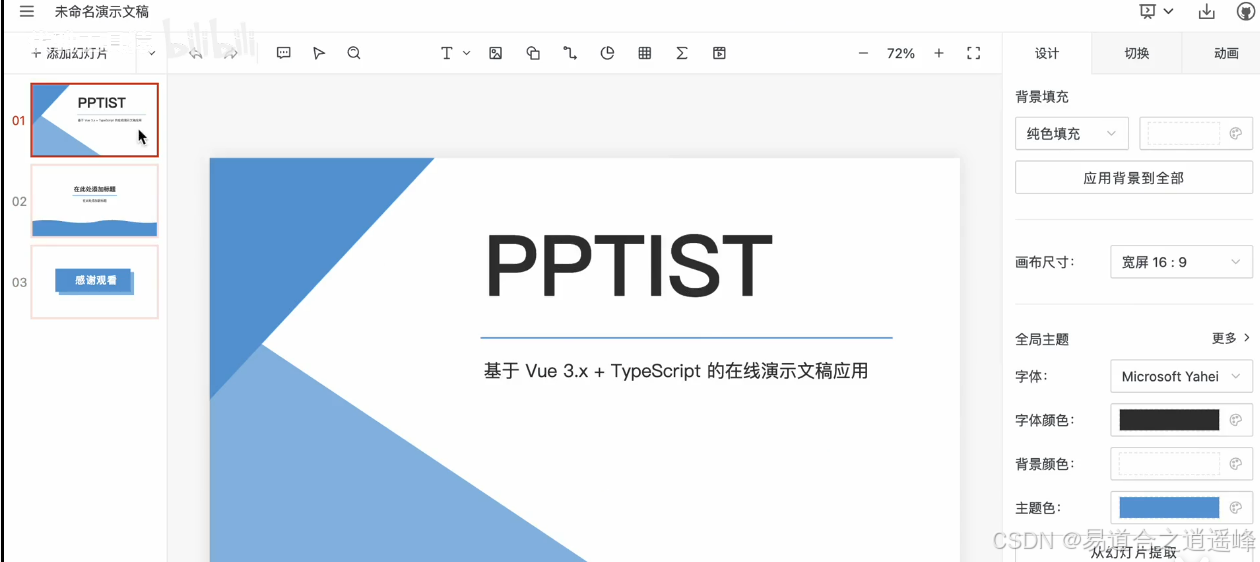Insert a shape via shapes icon

point(533,53)
